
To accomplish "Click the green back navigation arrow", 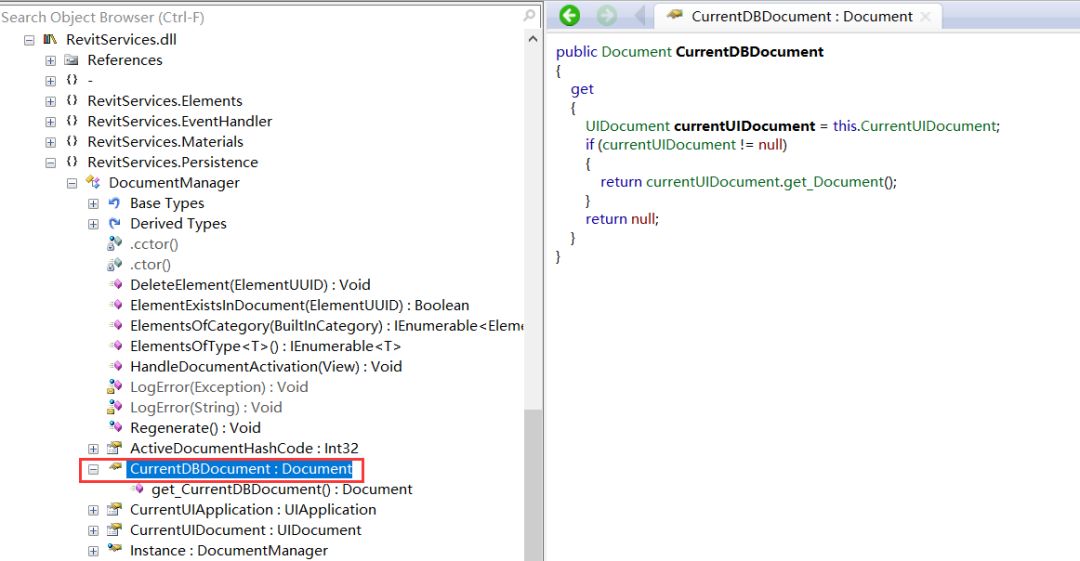I will click(x=570, y=15).
